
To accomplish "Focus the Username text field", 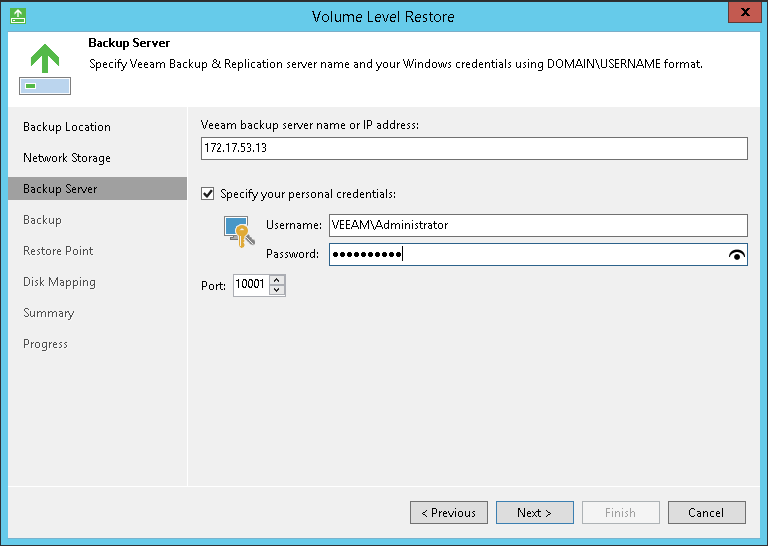I will 538,225.
